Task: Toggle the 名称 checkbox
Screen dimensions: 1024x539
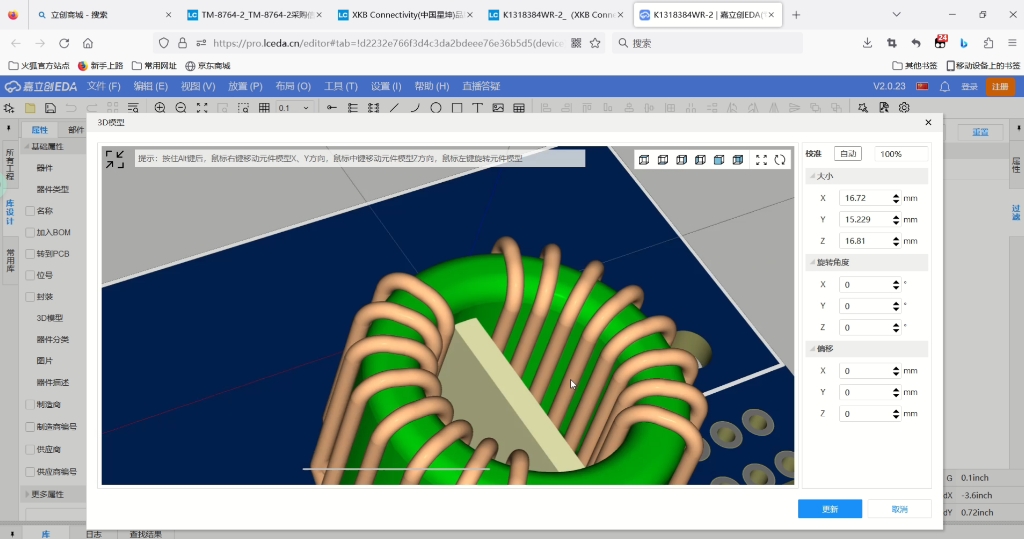Action: pos(30,211)
